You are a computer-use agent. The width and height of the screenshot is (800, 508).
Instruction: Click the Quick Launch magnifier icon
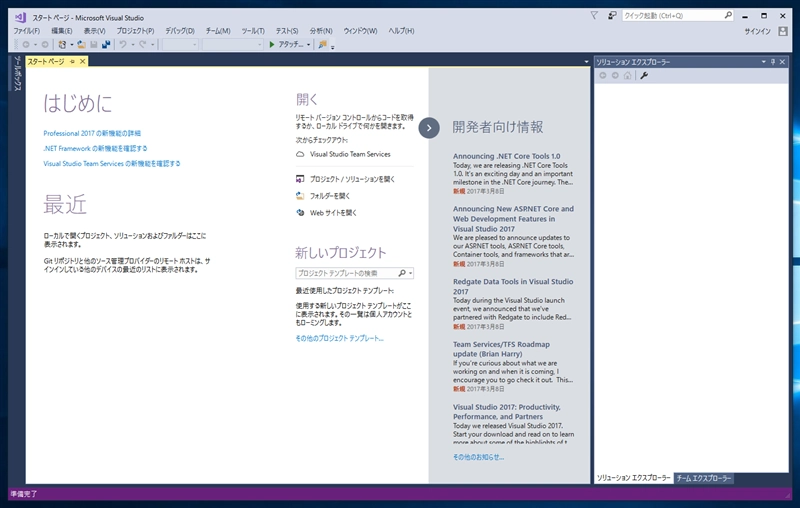click(728, 15)
